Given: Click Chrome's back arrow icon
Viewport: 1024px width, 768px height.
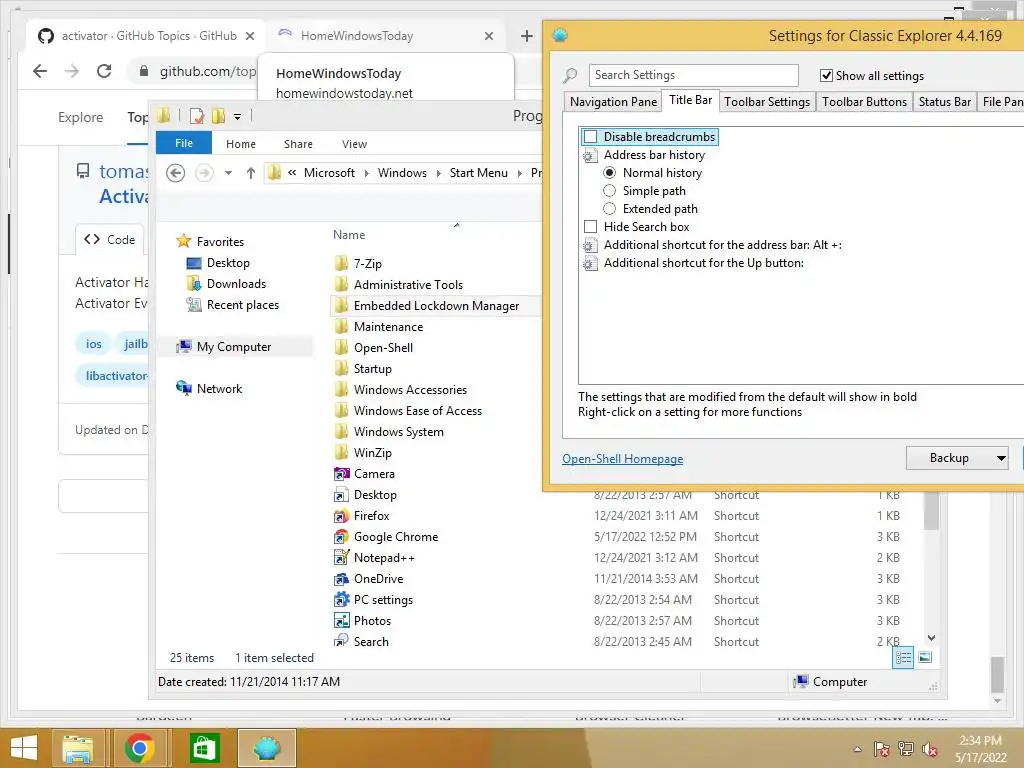Looking at the screenshot, I should tap(40, 71).
